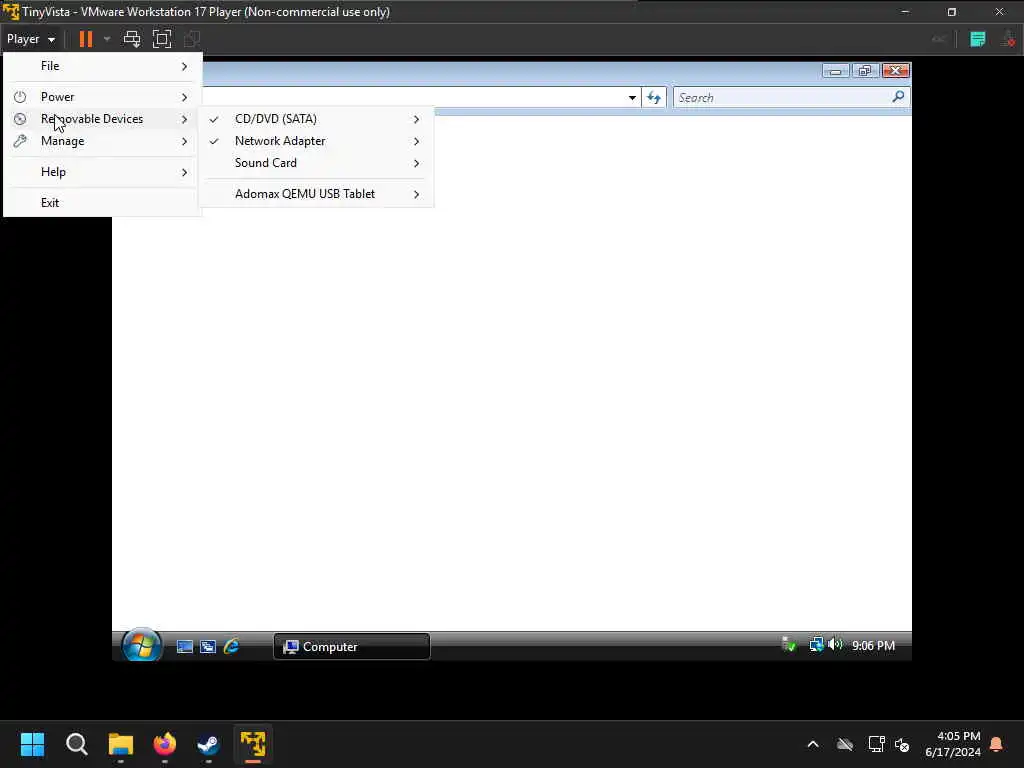Click the host muted volume tray icon
This screenshot has height=768, width=1024.
click(x=902, y=744)
